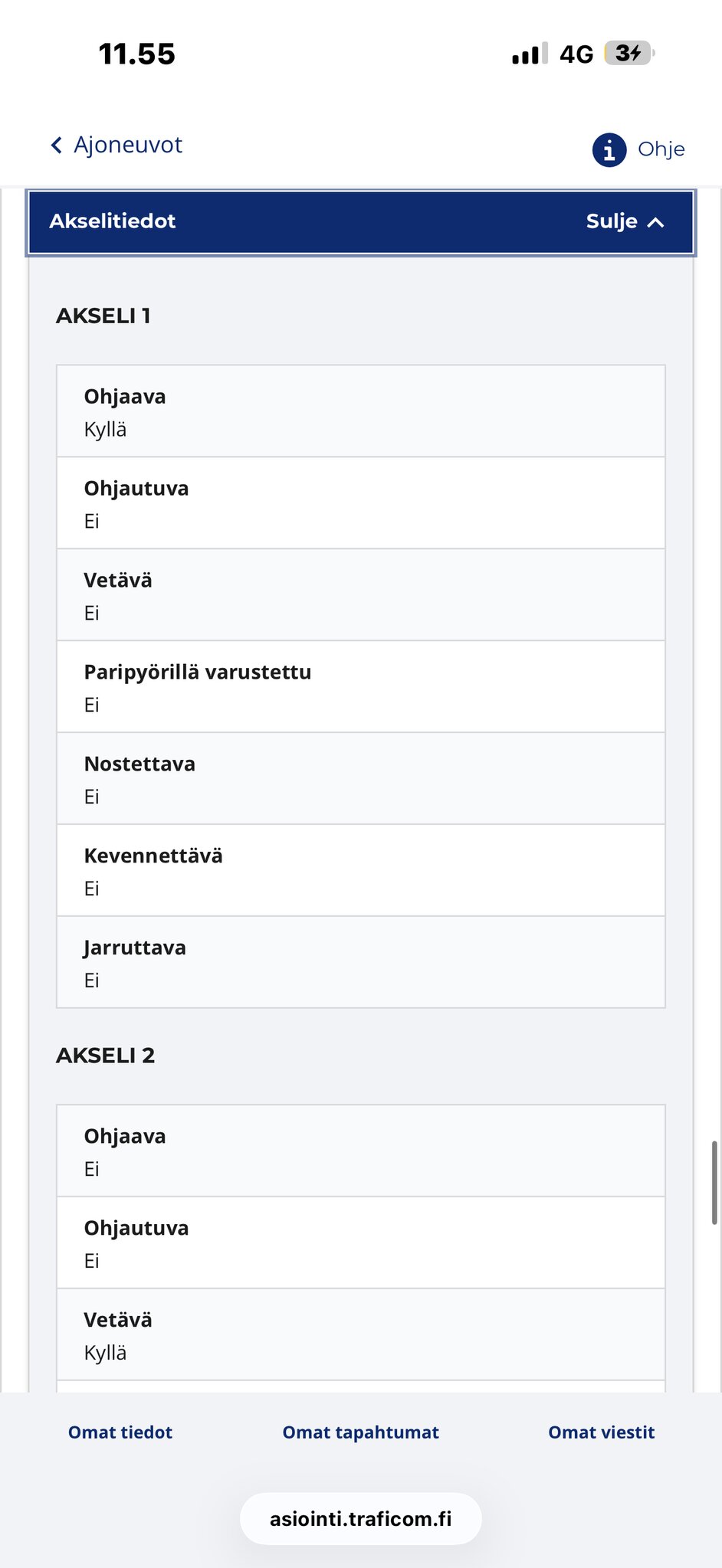
Task: Grab the vertical scrollbar handle
Action: coord(714,1183)
